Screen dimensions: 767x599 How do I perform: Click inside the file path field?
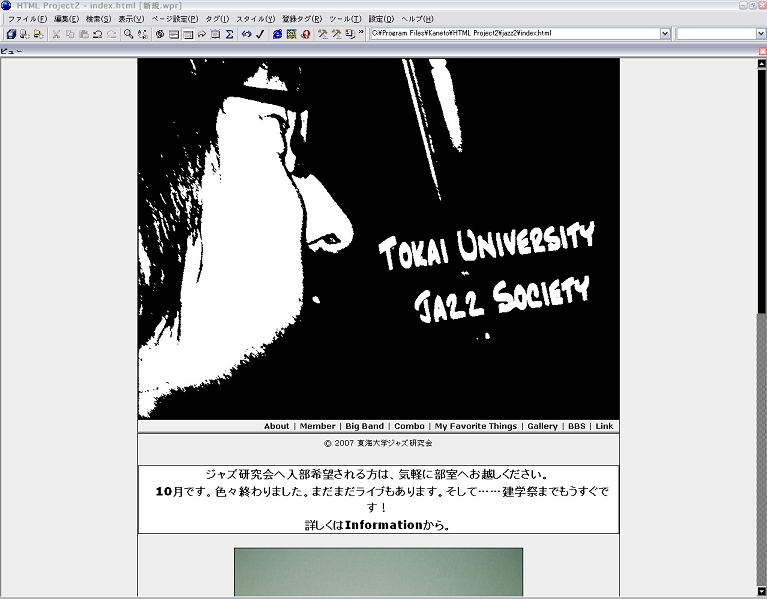(515, 33)
